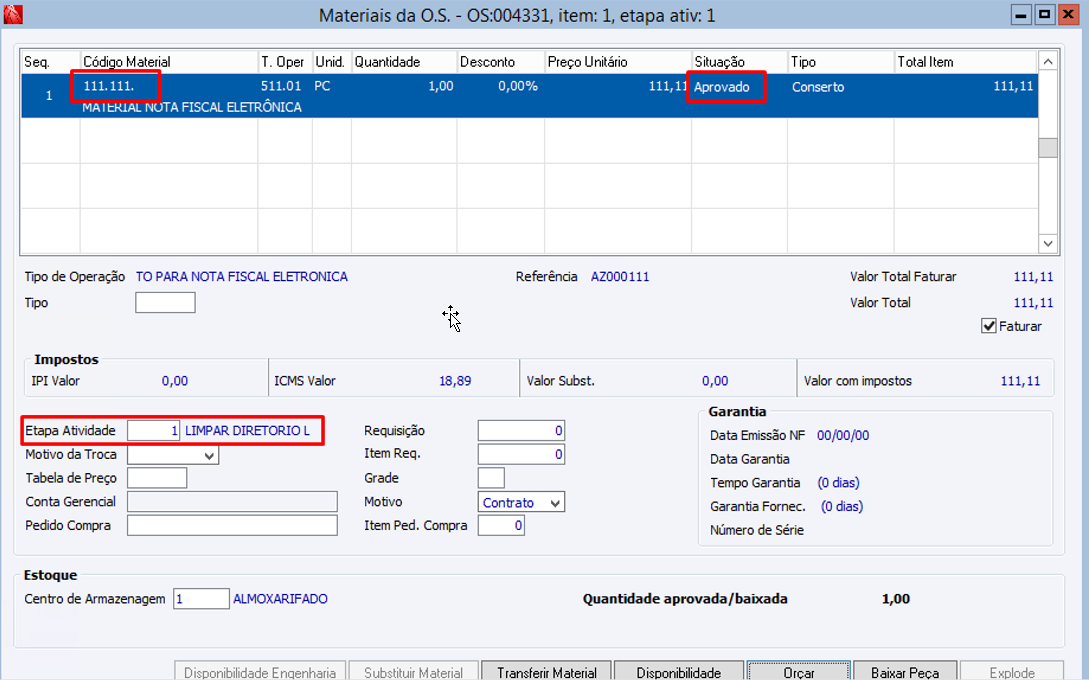
Task: Click the 1,00 quantity cell in grid
Action: [x=441, y=87]
